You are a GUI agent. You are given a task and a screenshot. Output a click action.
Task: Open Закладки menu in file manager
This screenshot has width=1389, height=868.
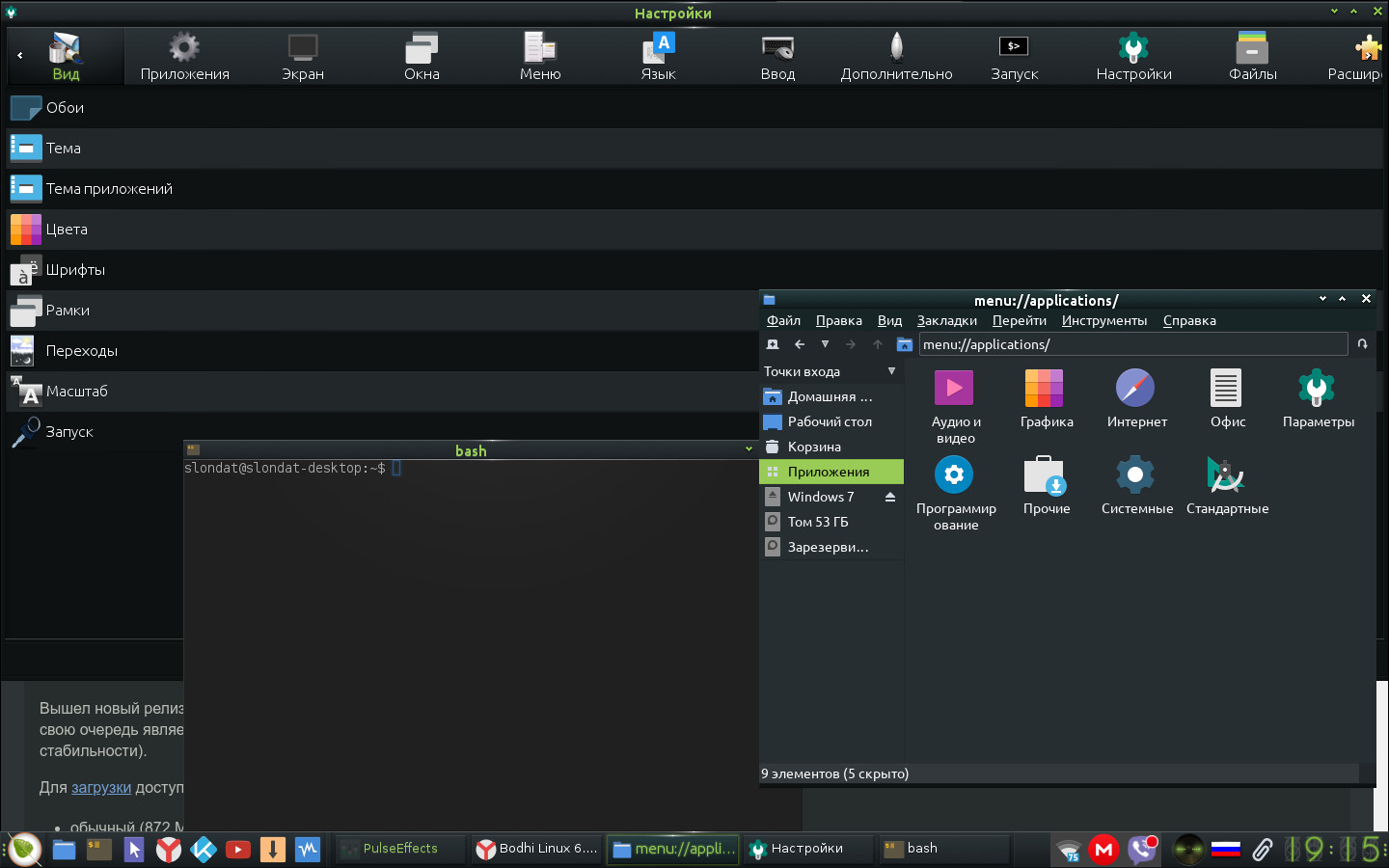pyautogui.click(x=946, y=321)
